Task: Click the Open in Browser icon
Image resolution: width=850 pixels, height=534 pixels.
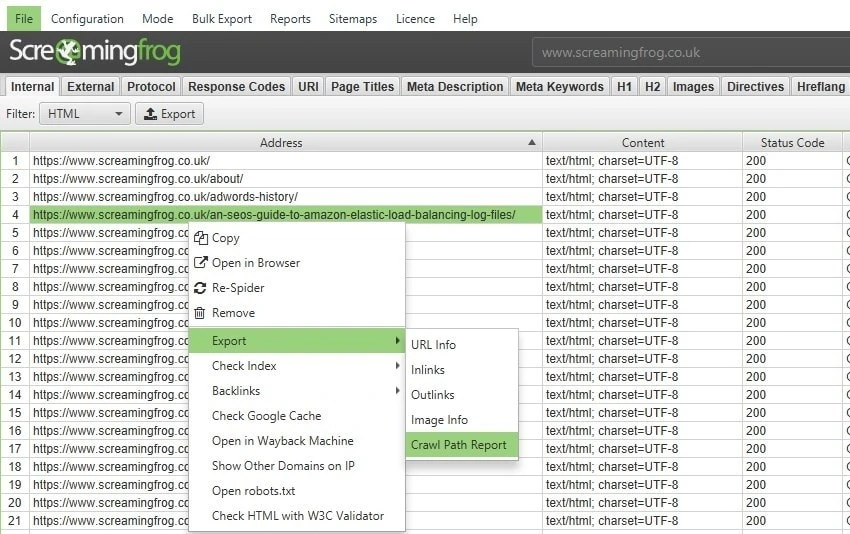Action: (x=200, y=263)
